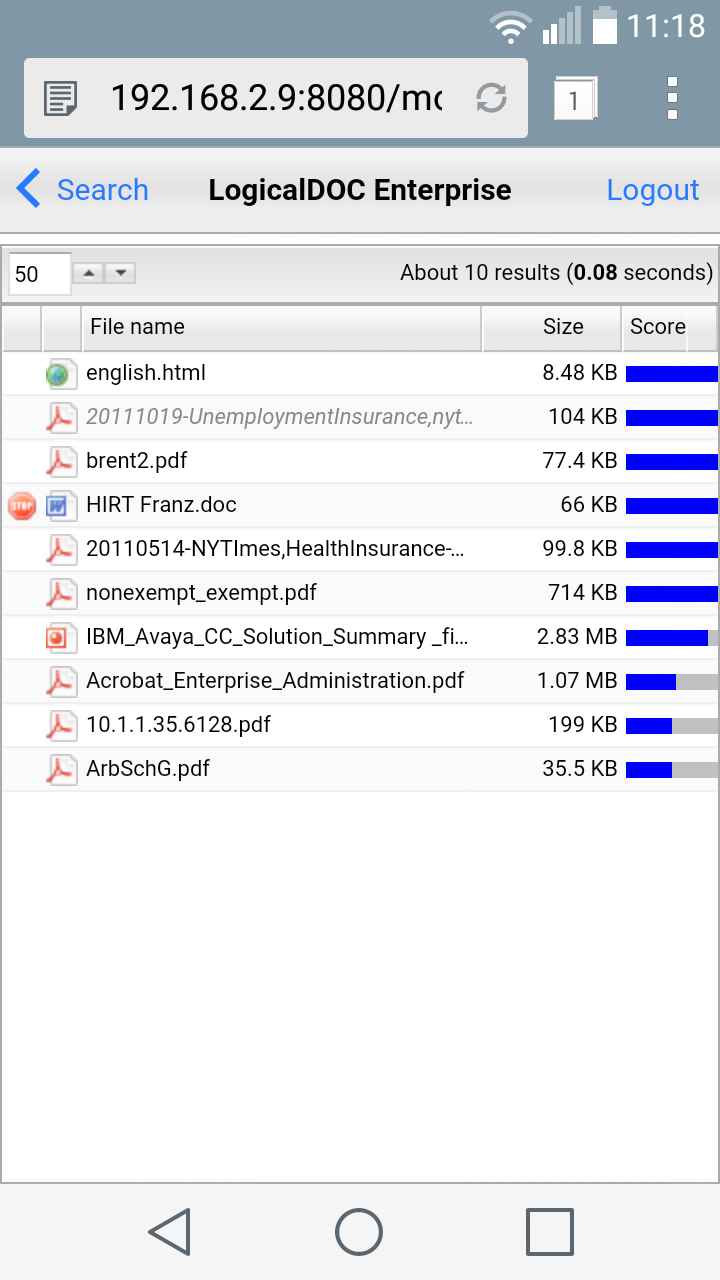Click the 66 KB size cell
This screenshot has width=720, height=1280.
(x=589, y=505)
